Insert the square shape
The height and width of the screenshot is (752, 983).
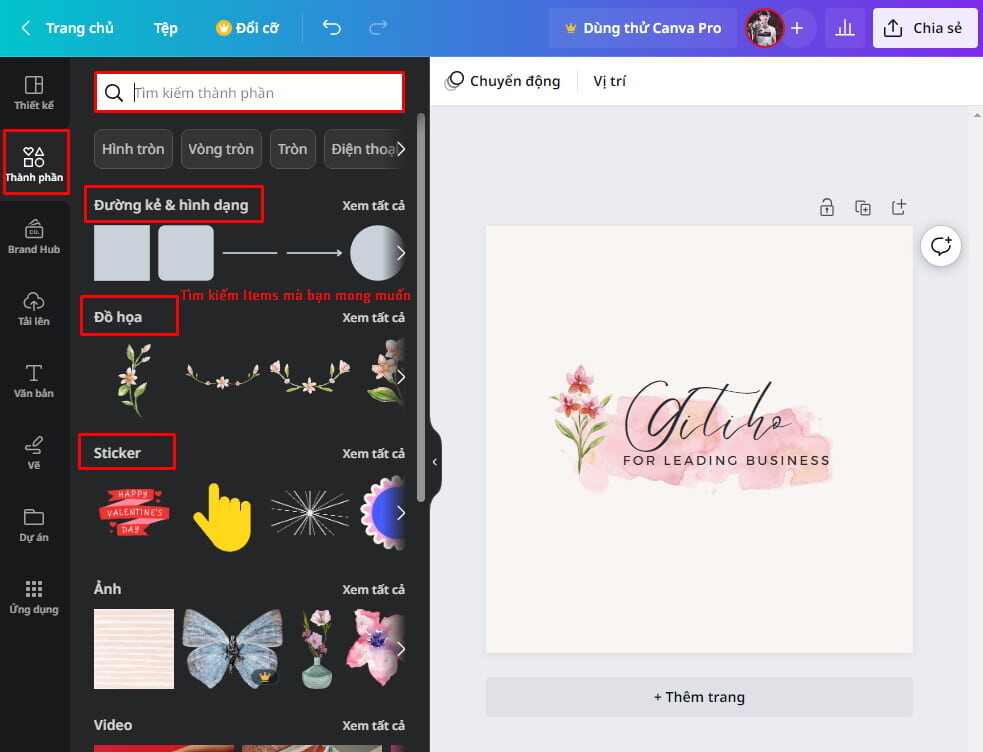click(x=122, y=253)
